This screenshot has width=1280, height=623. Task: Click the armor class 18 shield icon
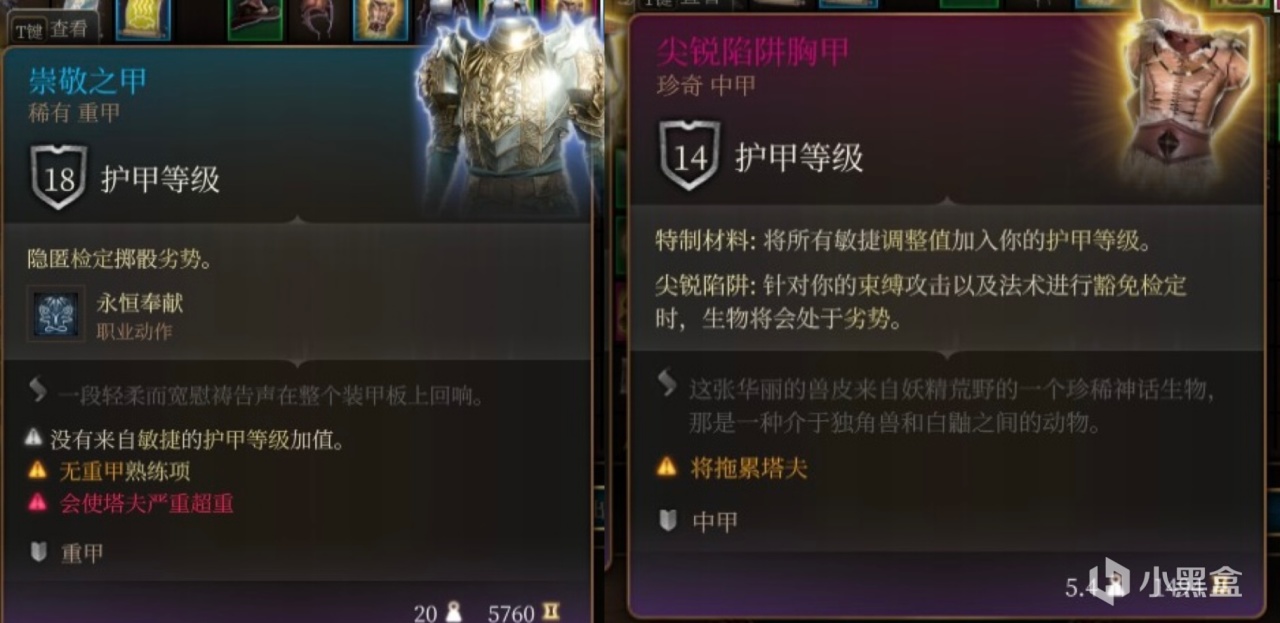[x=59, y=178]
